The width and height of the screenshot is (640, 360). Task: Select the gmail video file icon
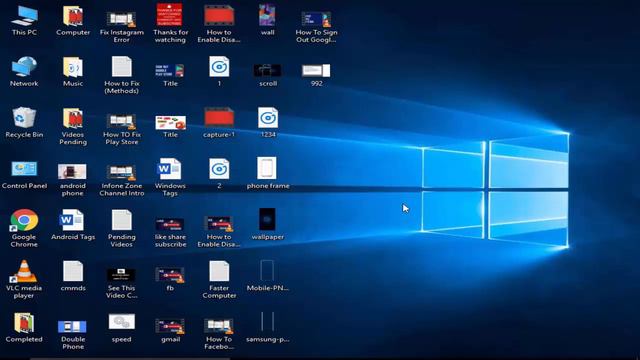click(170, 331)
